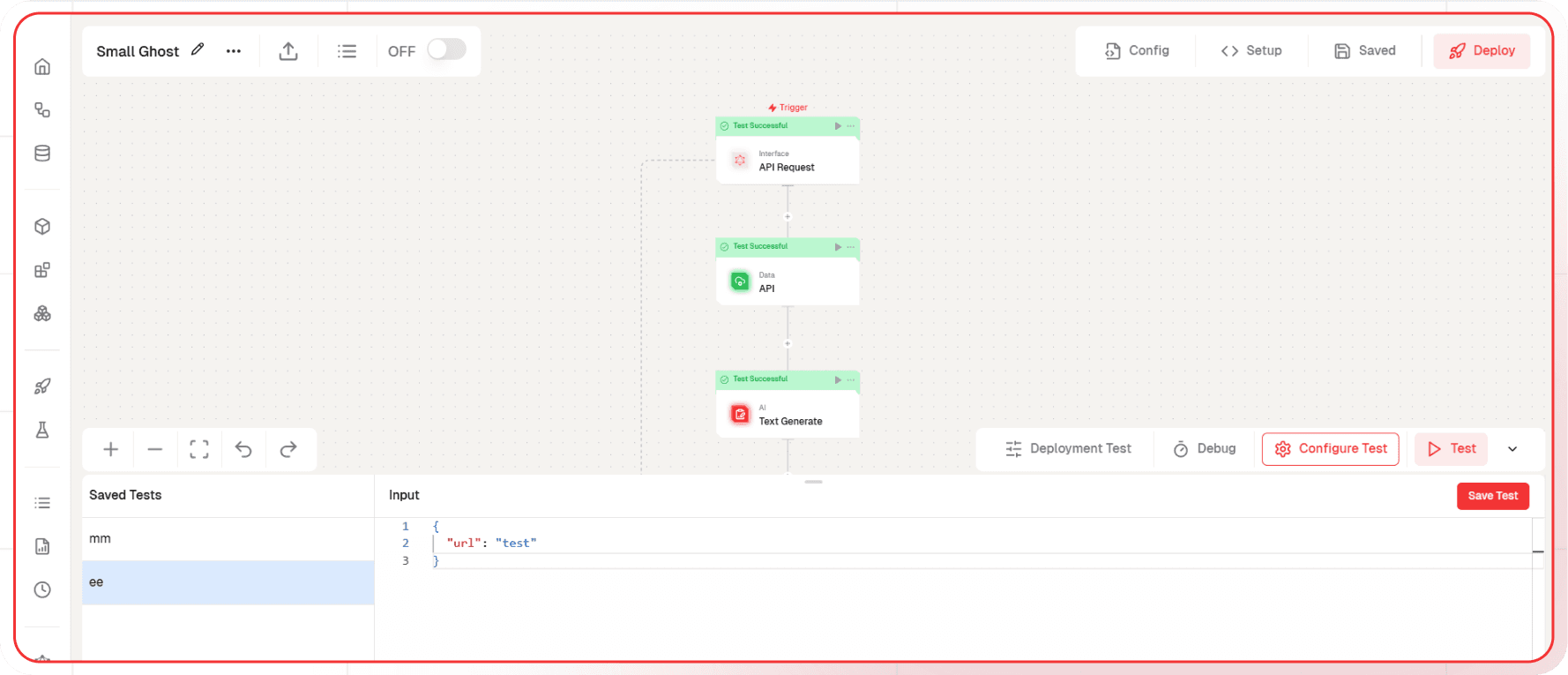
Task: Zoom in with the plus icon
Action: coord(111,450)
